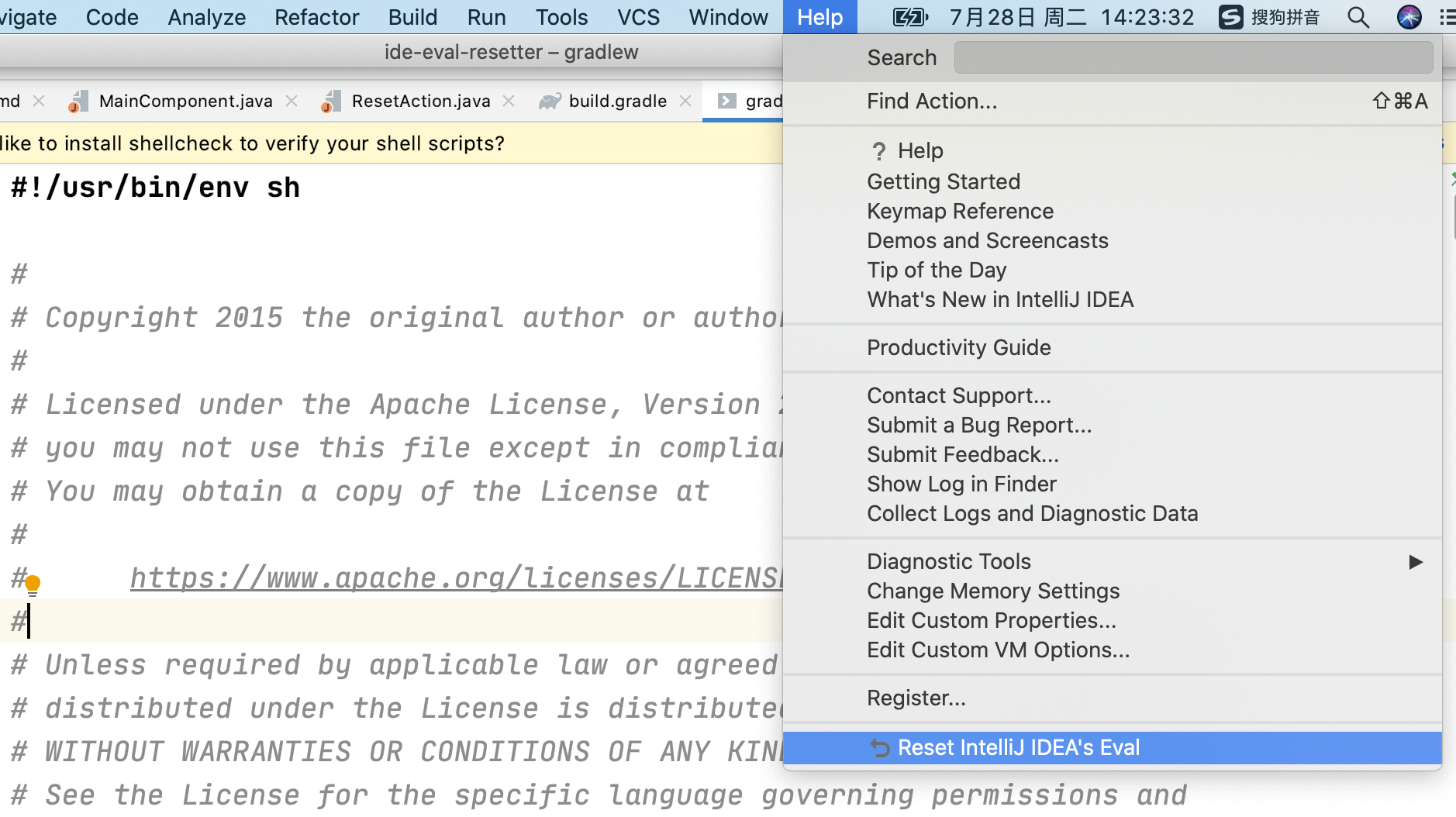The width and height of the screenshot is (1456, 817).
Task: Close the build.gradle tab
Action: pos(685,101)
